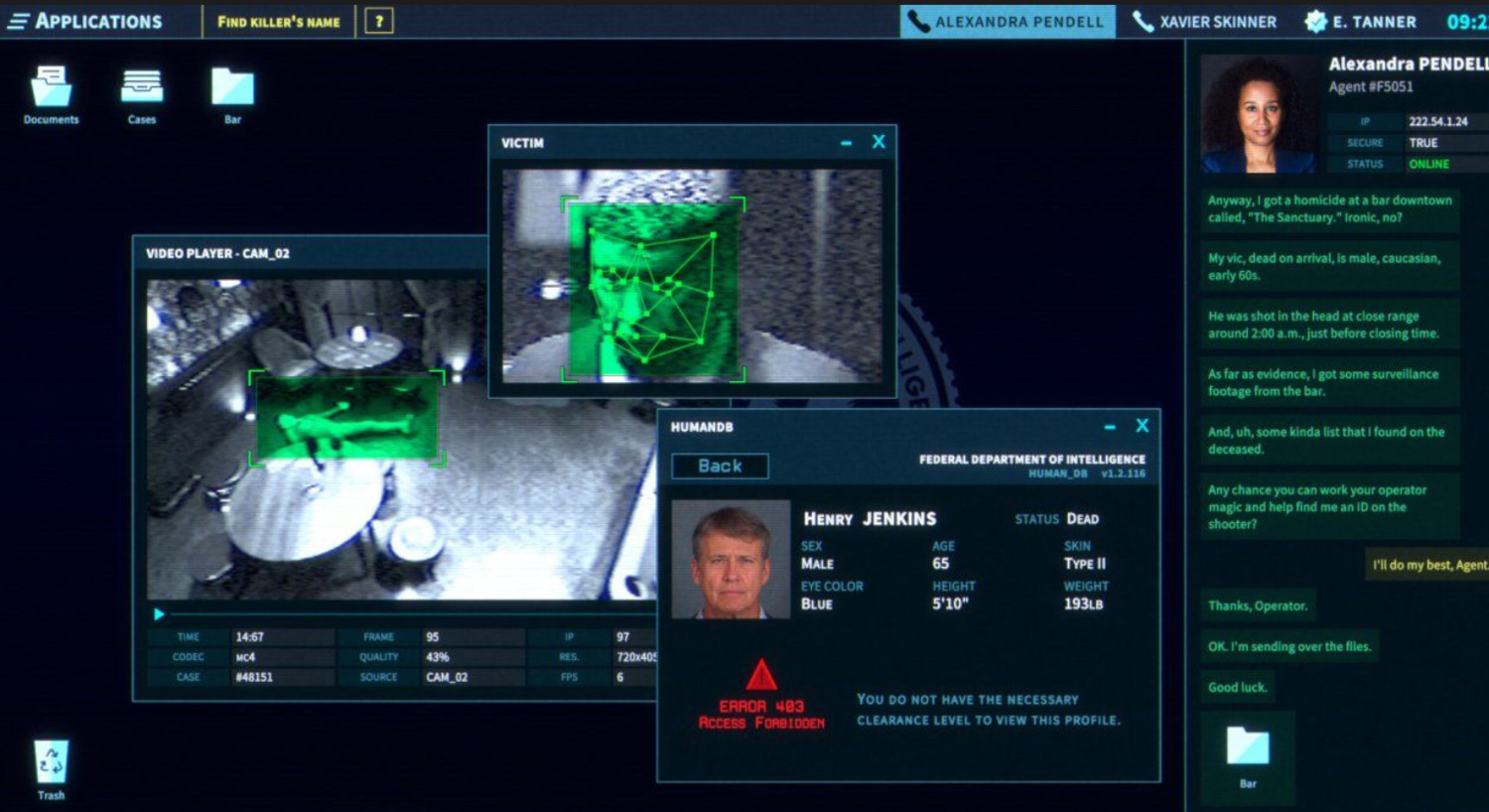Open the Trash recycle bin
Screen dimensions: 1489x812
52,763
